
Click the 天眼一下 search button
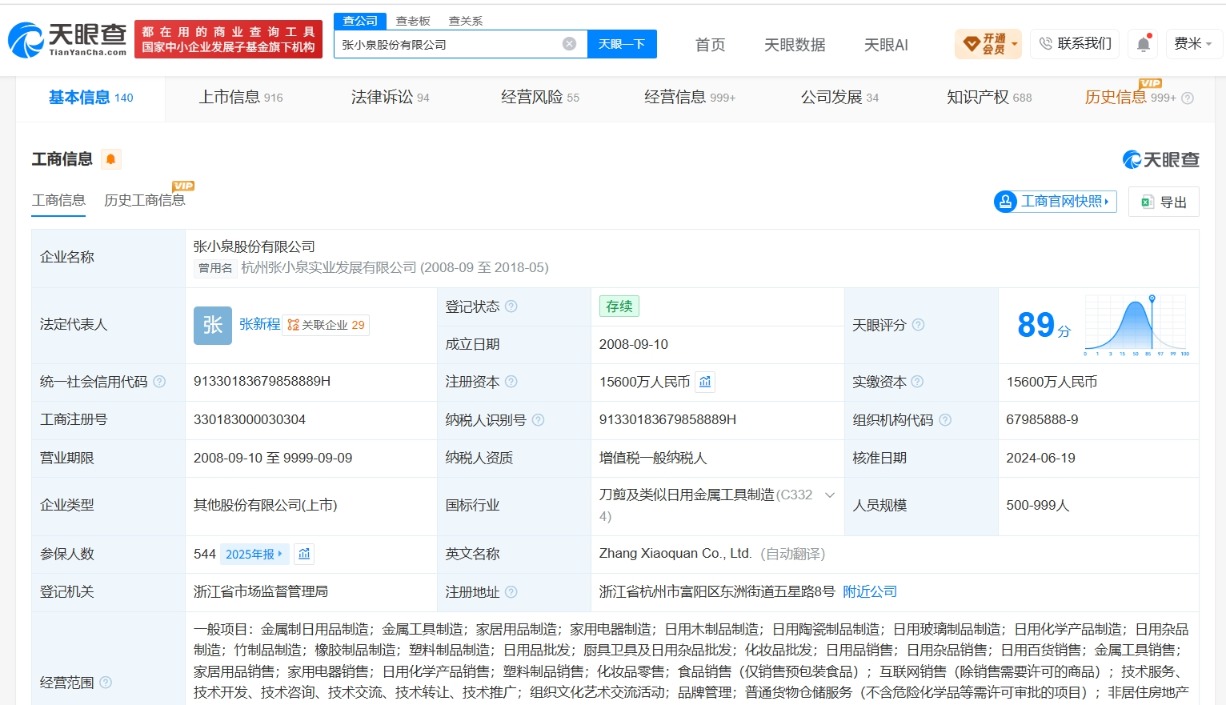point(622,44)
